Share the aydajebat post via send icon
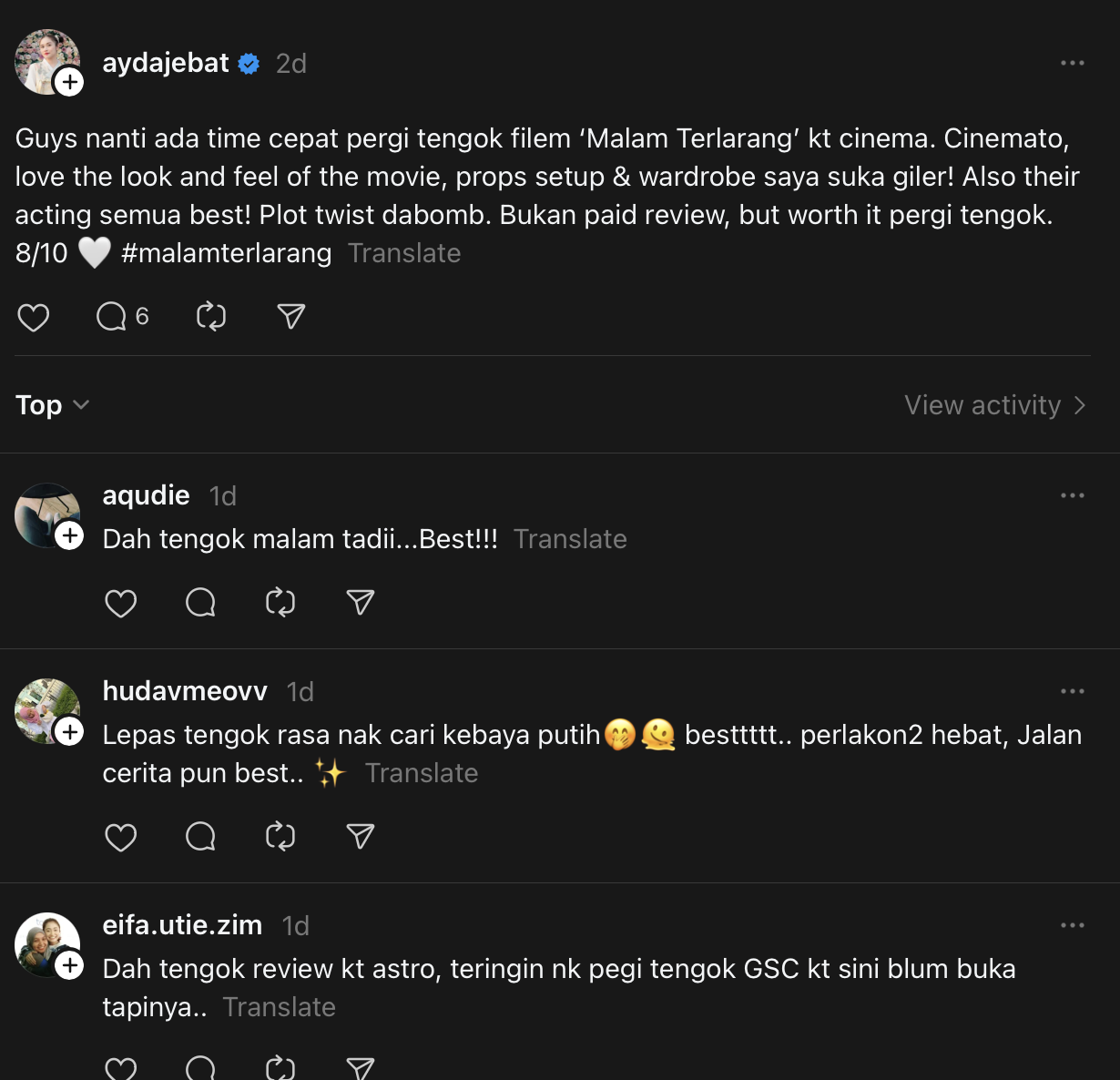Image resolution: width=1120 pixels, height=1080 pixels. coord(290,317)
